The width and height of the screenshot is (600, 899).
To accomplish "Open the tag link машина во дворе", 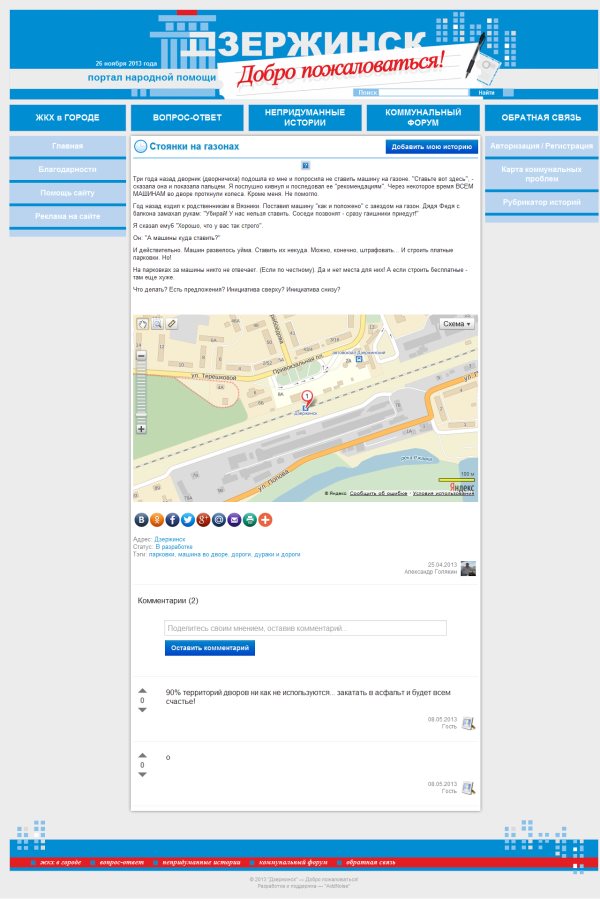I will [202, 554].
